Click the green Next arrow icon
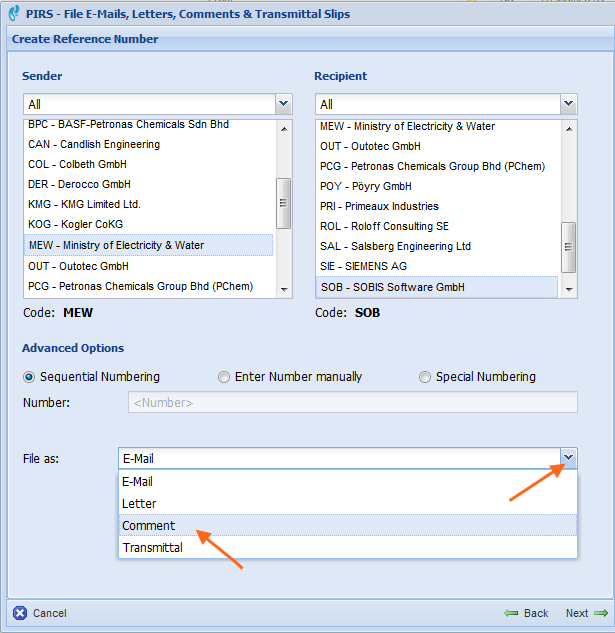This screenshot has width=615, height=633. (x=601, y=613)
